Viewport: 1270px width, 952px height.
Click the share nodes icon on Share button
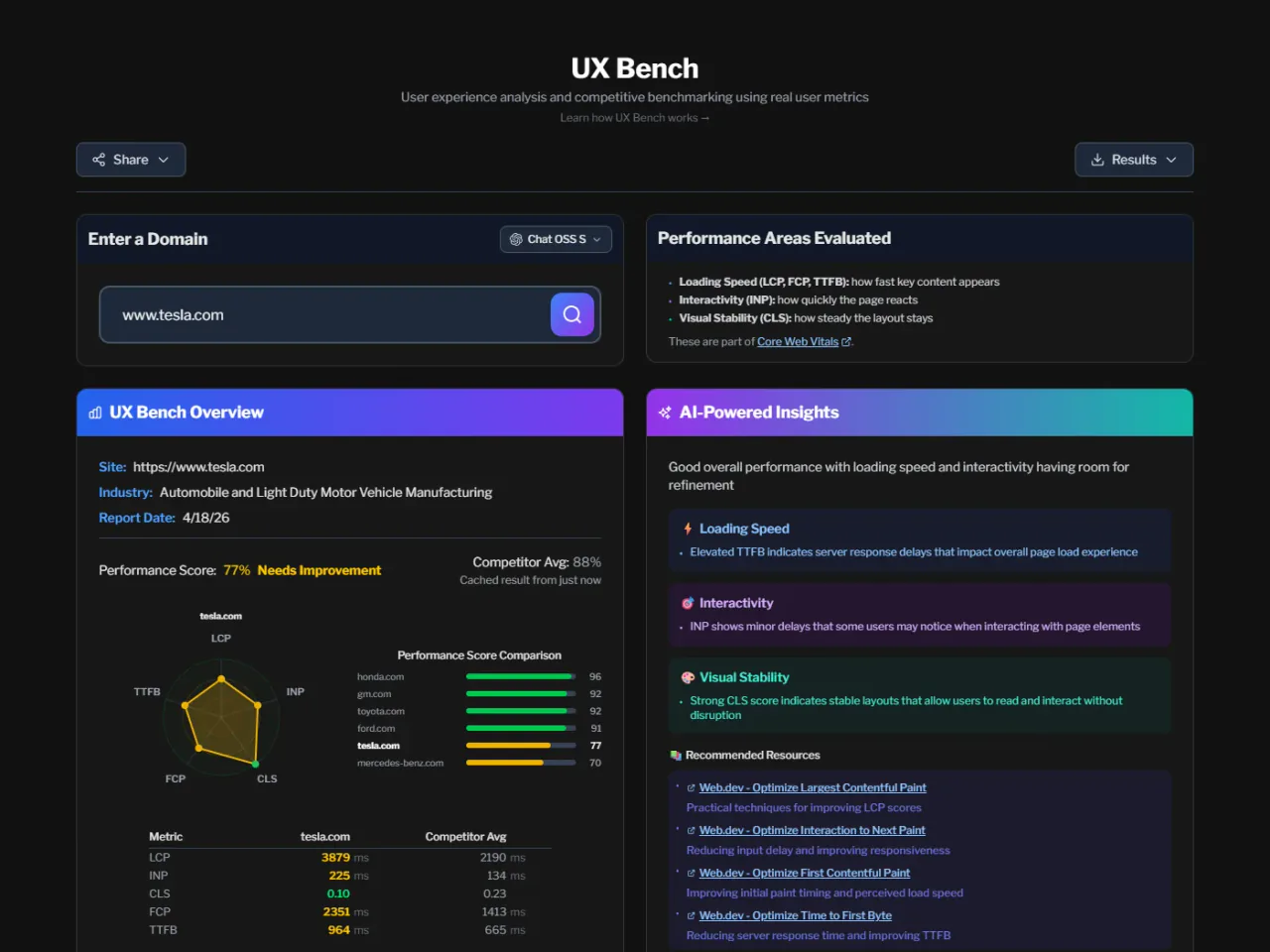click(99, 159)
